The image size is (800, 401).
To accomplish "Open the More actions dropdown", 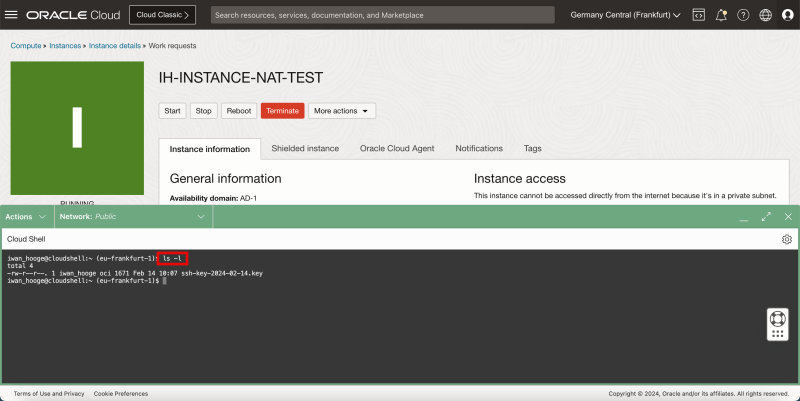I will pos(342,111).
